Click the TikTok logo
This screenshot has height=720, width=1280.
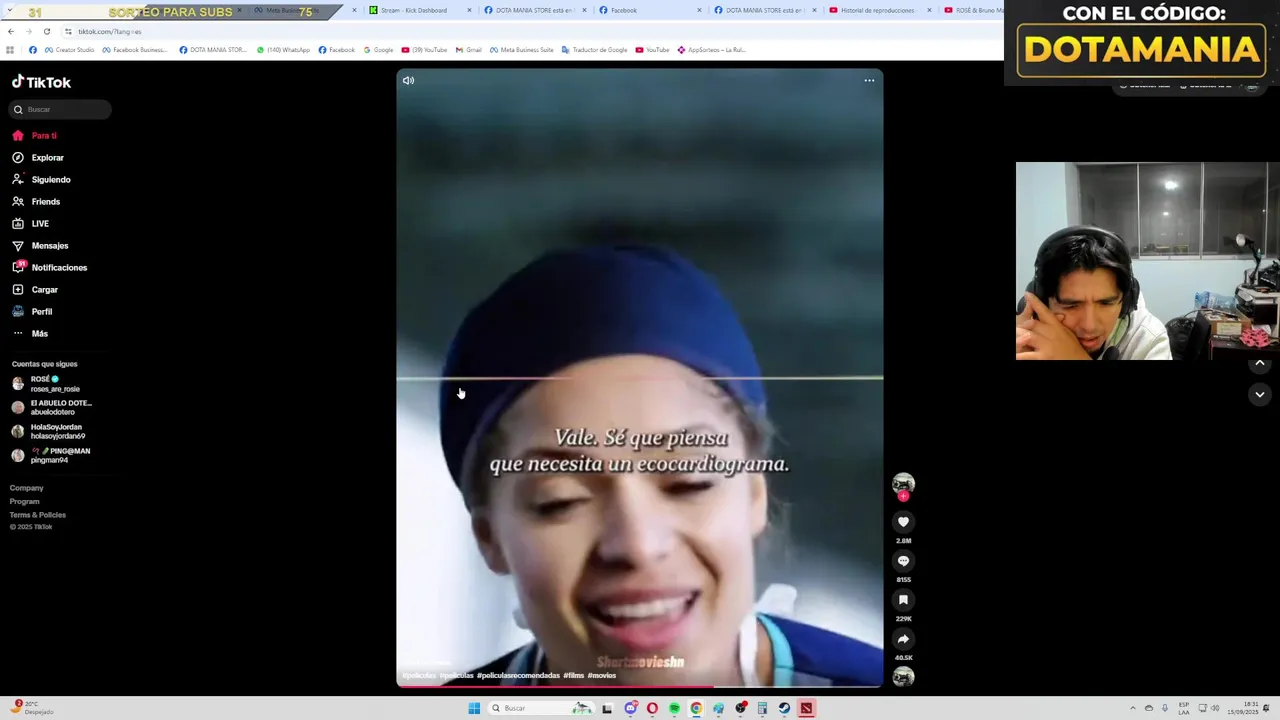(x=41, y=82)
